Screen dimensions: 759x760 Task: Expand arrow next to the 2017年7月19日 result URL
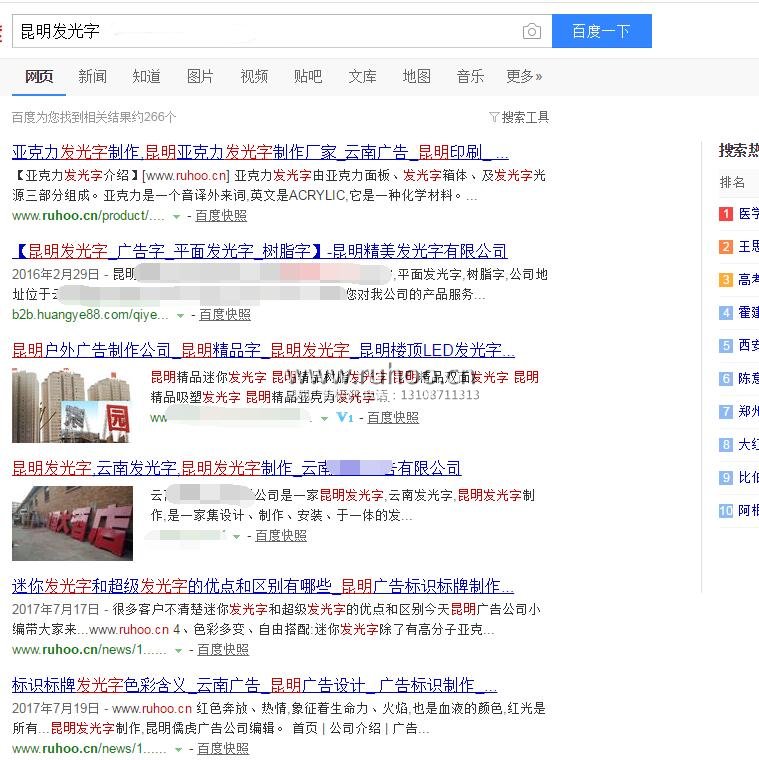[178, 749]
